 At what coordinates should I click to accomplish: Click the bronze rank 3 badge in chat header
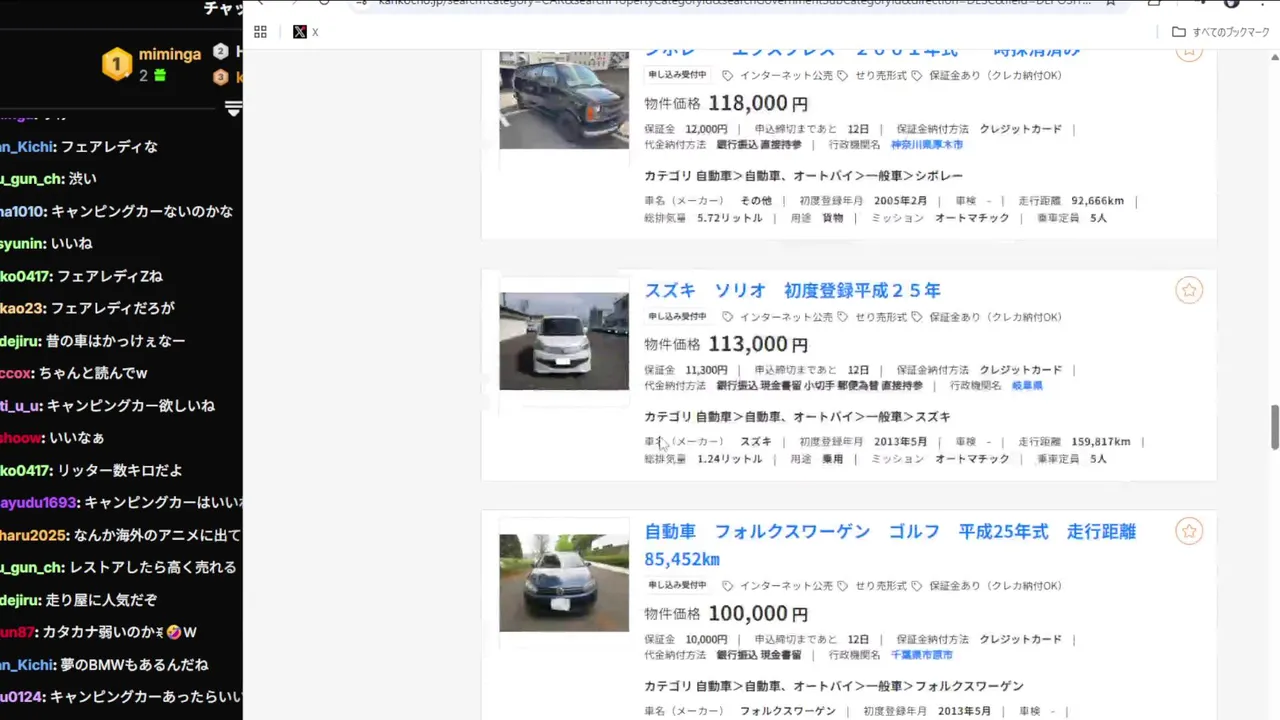coord(221,77)
